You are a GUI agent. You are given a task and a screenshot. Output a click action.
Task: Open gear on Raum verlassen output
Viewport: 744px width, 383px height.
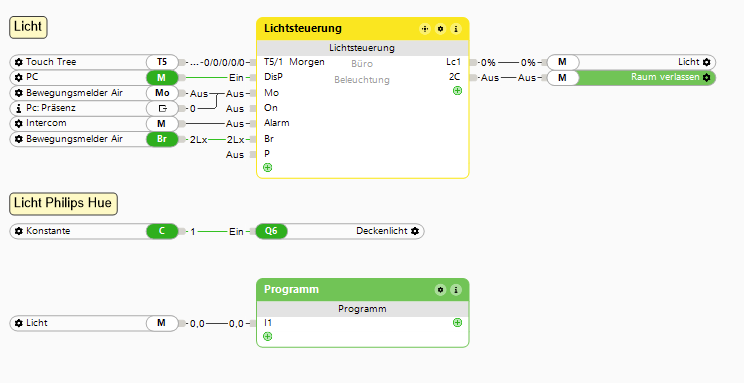[707, 77]
